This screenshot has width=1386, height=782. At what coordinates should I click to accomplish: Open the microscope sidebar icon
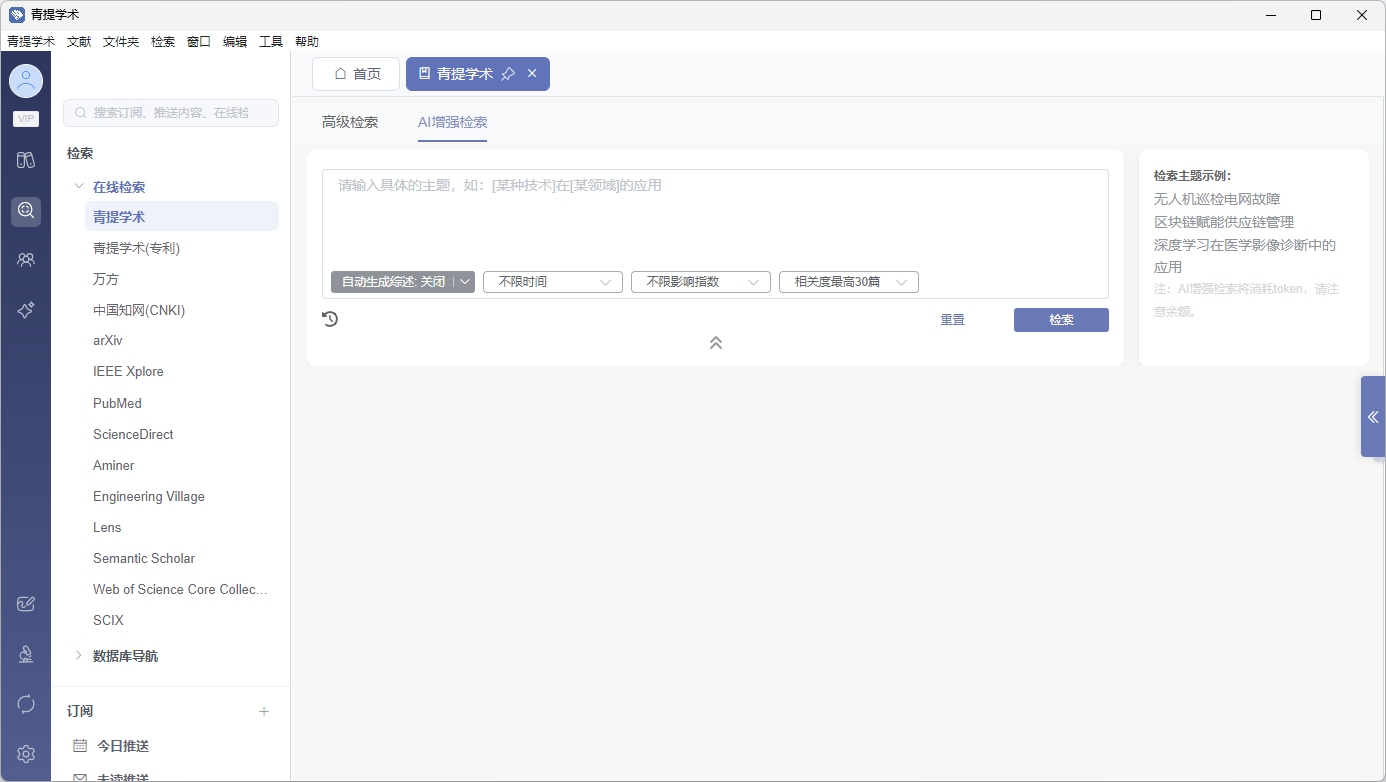(26, 654)
